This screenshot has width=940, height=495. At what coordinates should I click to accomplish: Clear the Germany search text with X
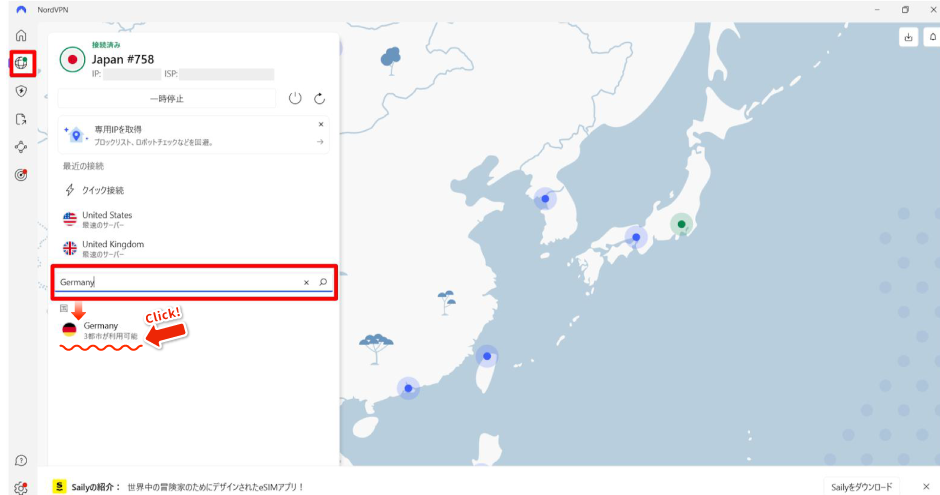point(306,282)
